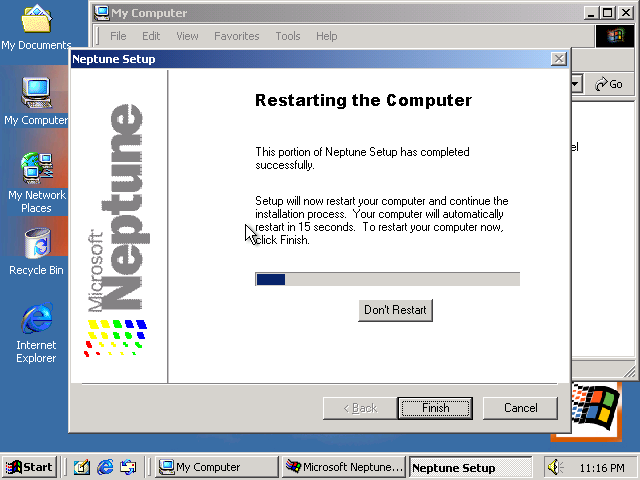Switch to Neptune Setup taskbar button
The height and width of the screenshot is (480, 640).
point(470,467)
